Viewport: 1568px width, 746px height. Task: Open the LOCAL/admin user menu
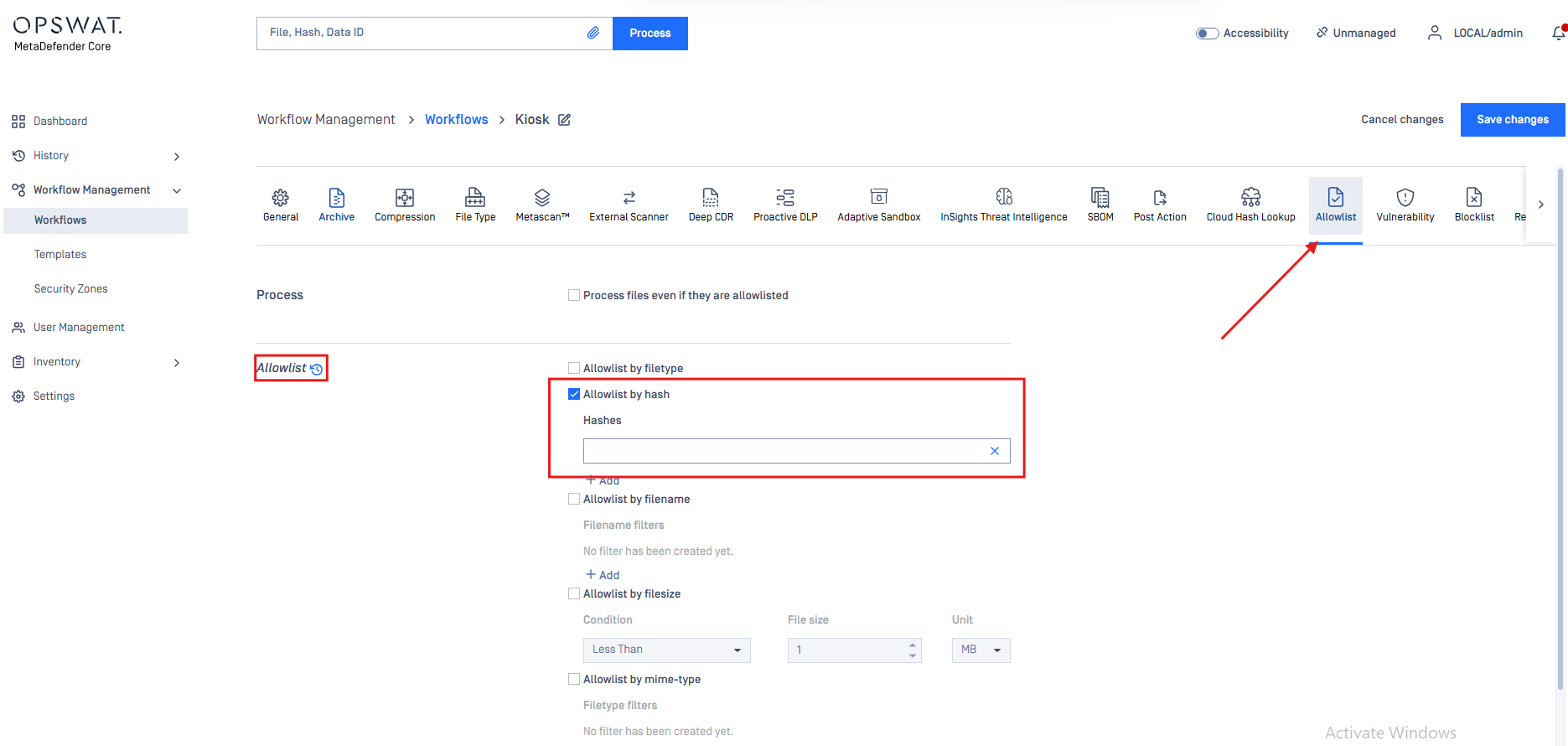[x=1475, y=33]
